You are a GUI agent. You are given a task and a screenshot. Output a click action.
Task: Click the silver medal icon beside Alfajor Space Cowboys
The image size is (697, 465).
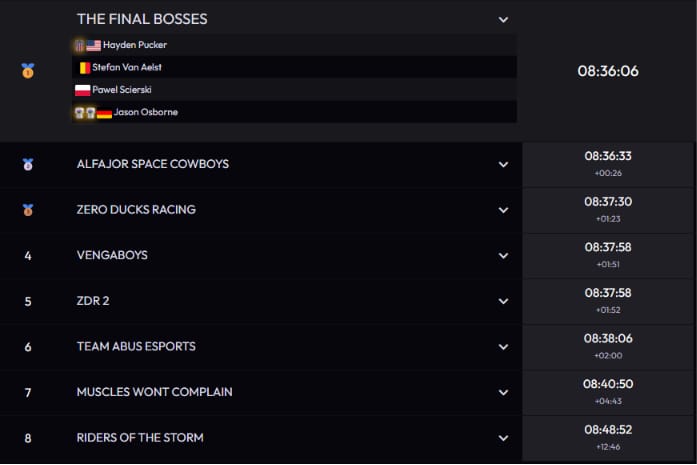tap(28, 164)
